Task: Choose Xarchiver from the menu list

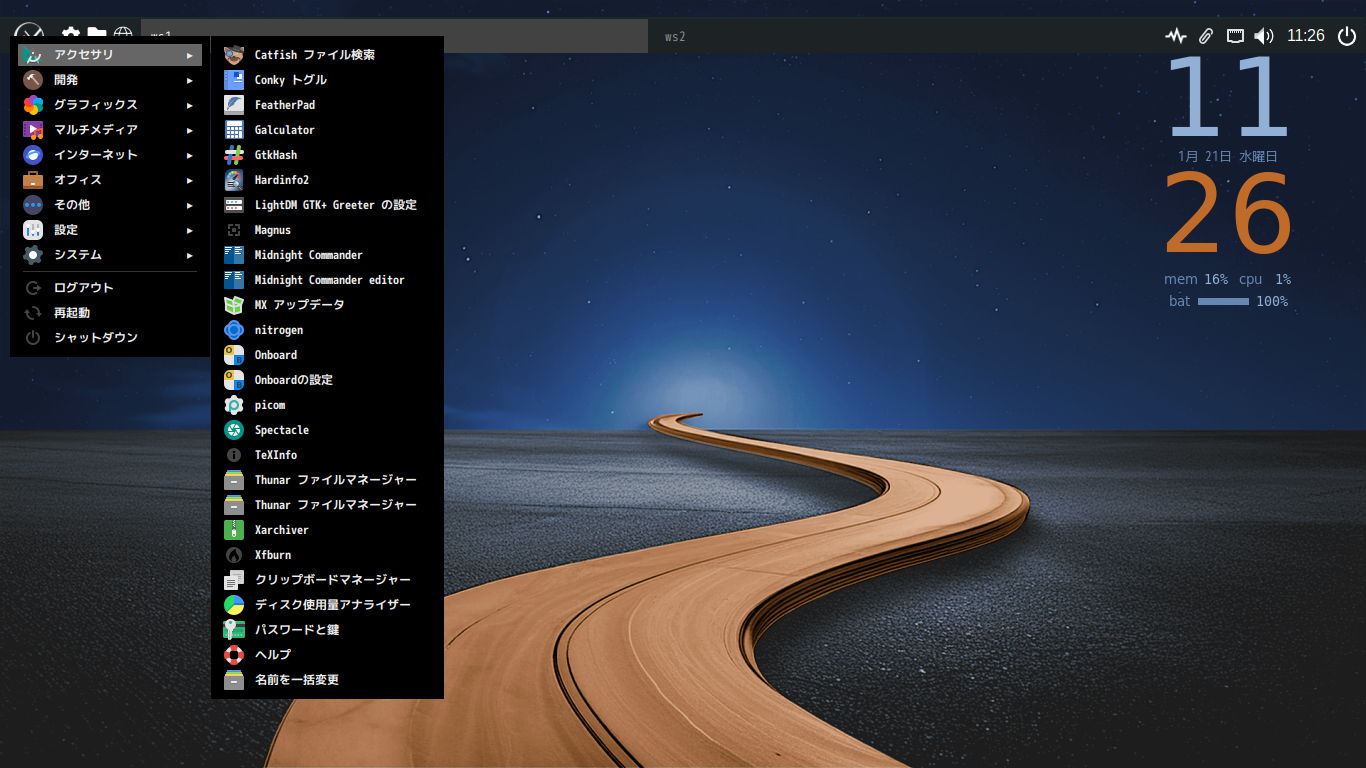Action: coord(281,530)
